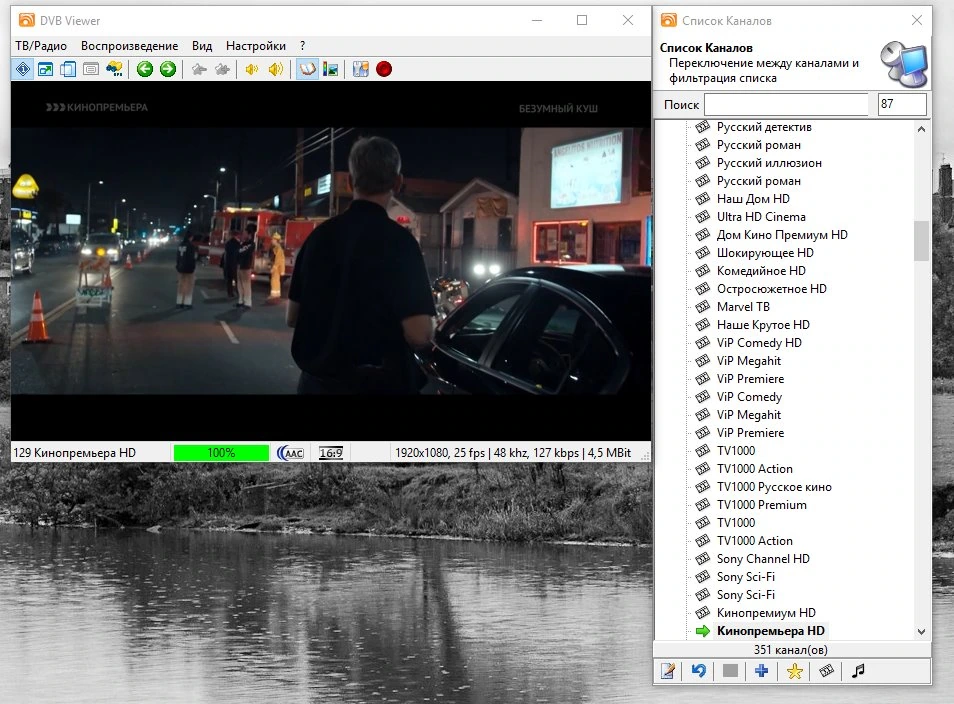Image resolution: width=954 pixels, height=704 pixels.
Task: Click the yellow star favorites icon
Action: (795, 671)
